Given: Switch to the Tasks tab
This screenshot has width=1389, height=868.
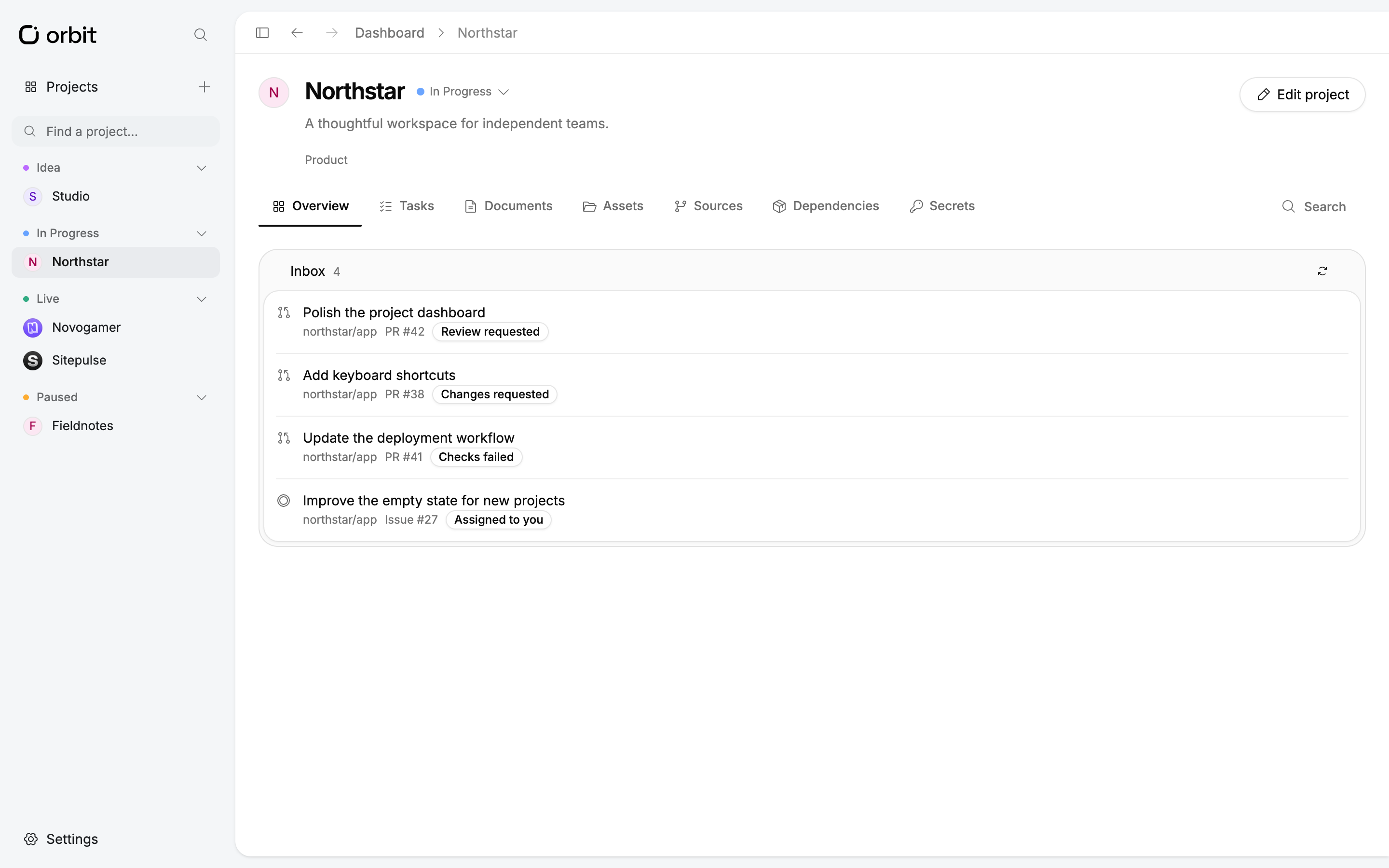Looking at the screenshot, I should pos(407,206).
